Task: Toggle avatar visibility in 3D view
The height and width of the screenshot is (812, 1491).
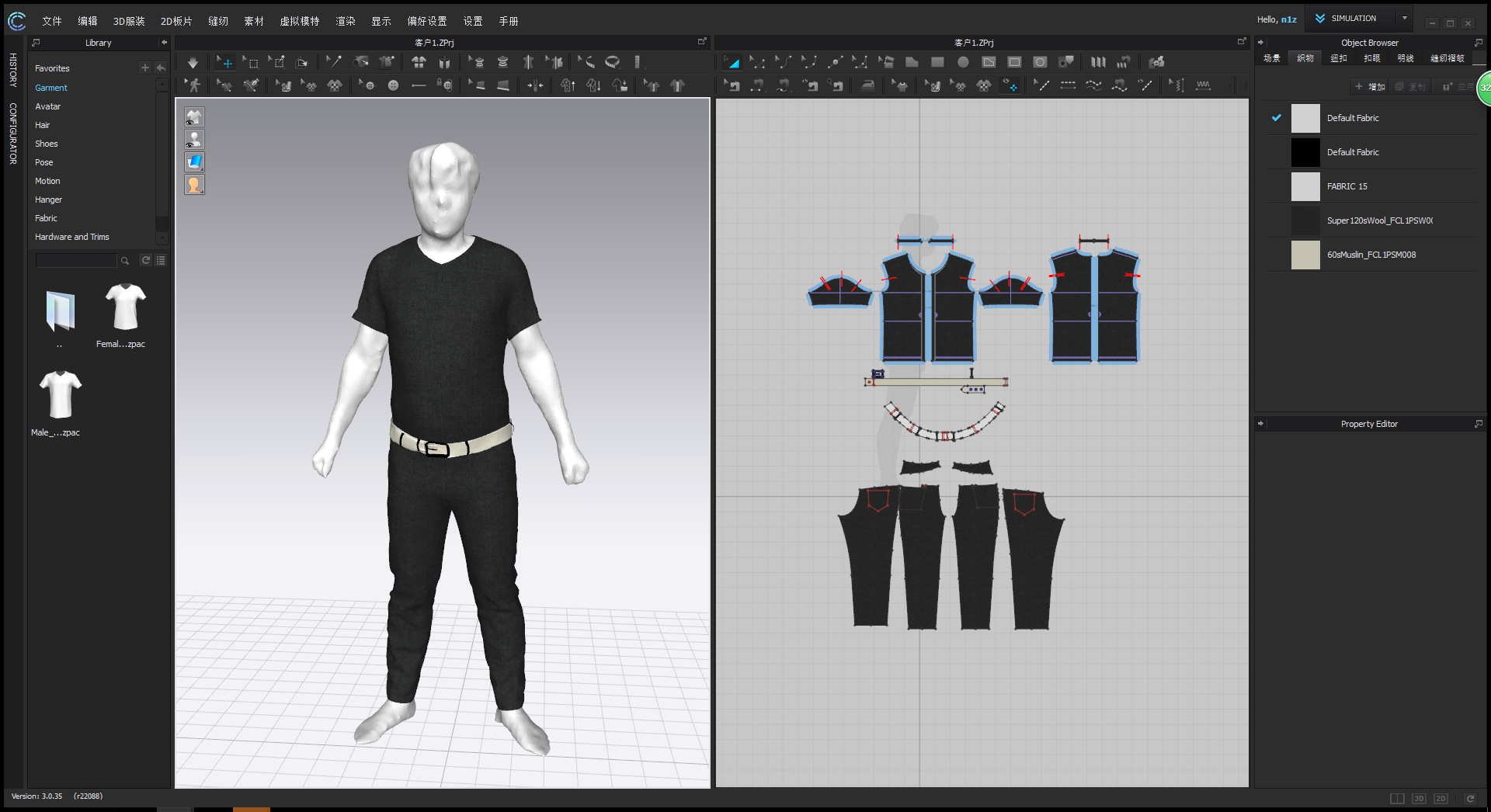Action: click(194, 140)
